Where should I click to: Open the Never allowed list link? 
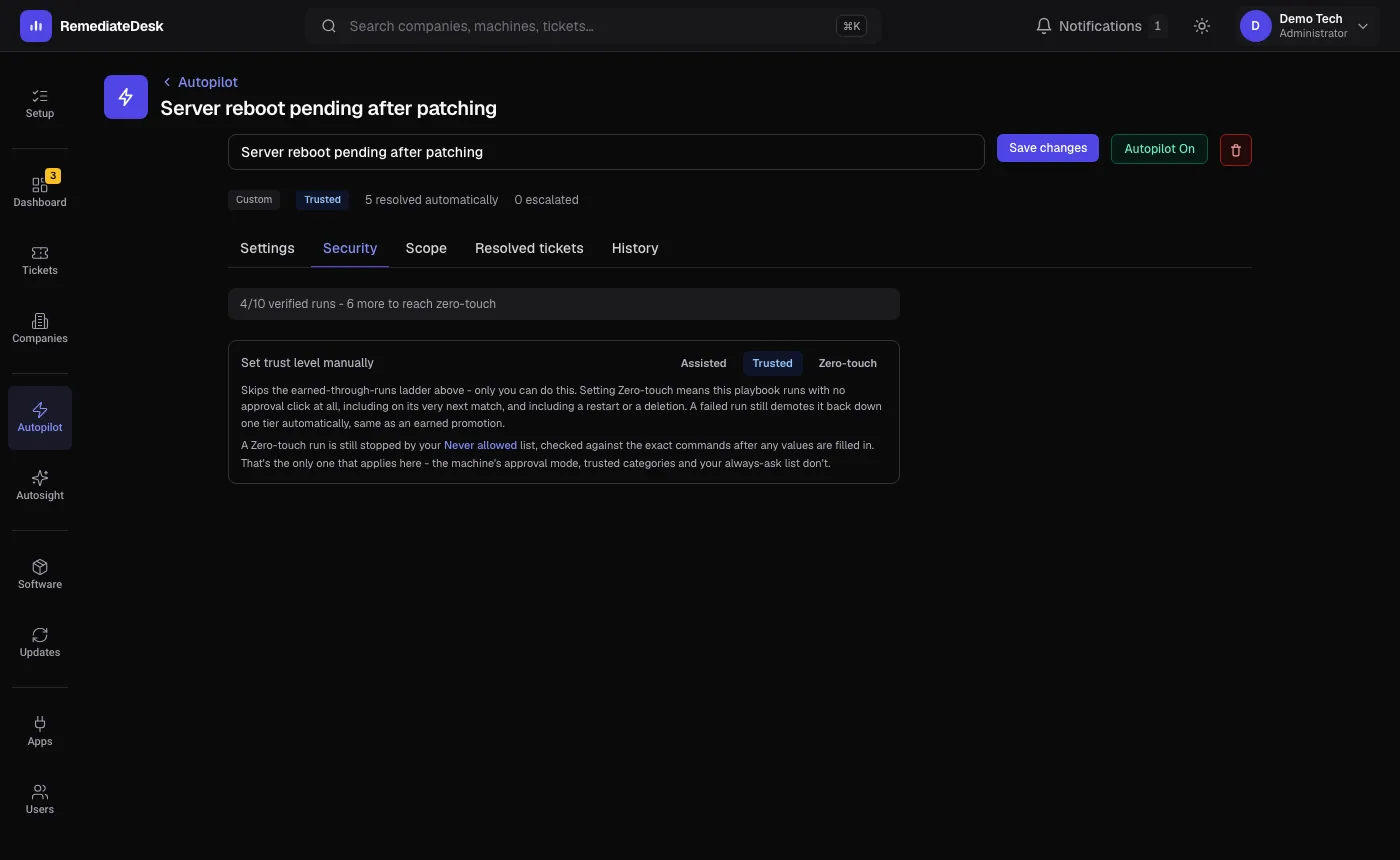pyautogui.click(x=480, y=445)
